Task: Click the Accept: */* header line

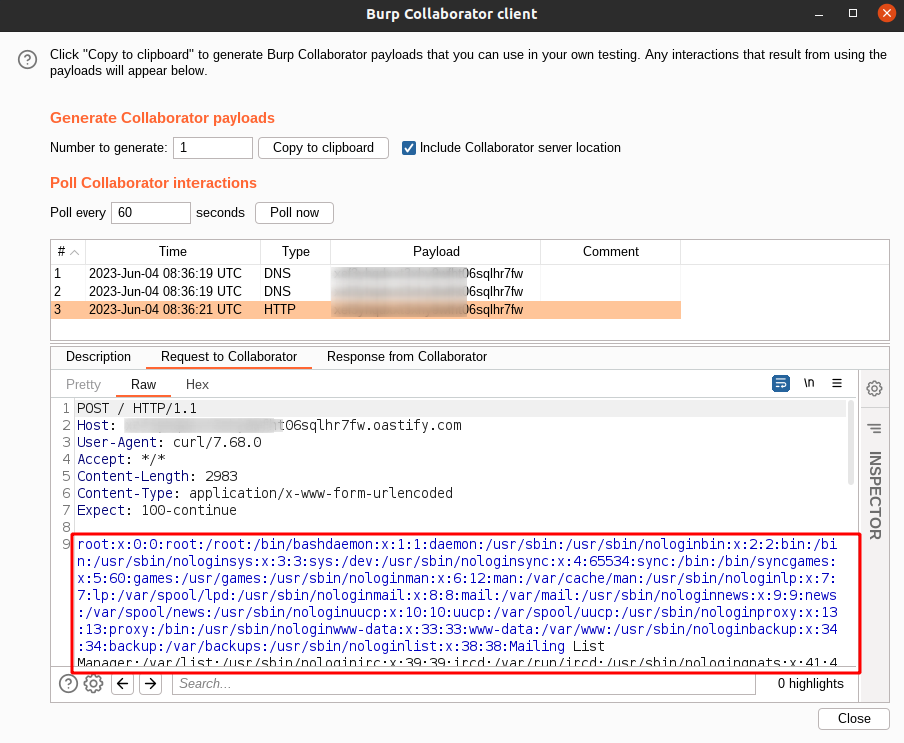Action: (x=122, y=459)
